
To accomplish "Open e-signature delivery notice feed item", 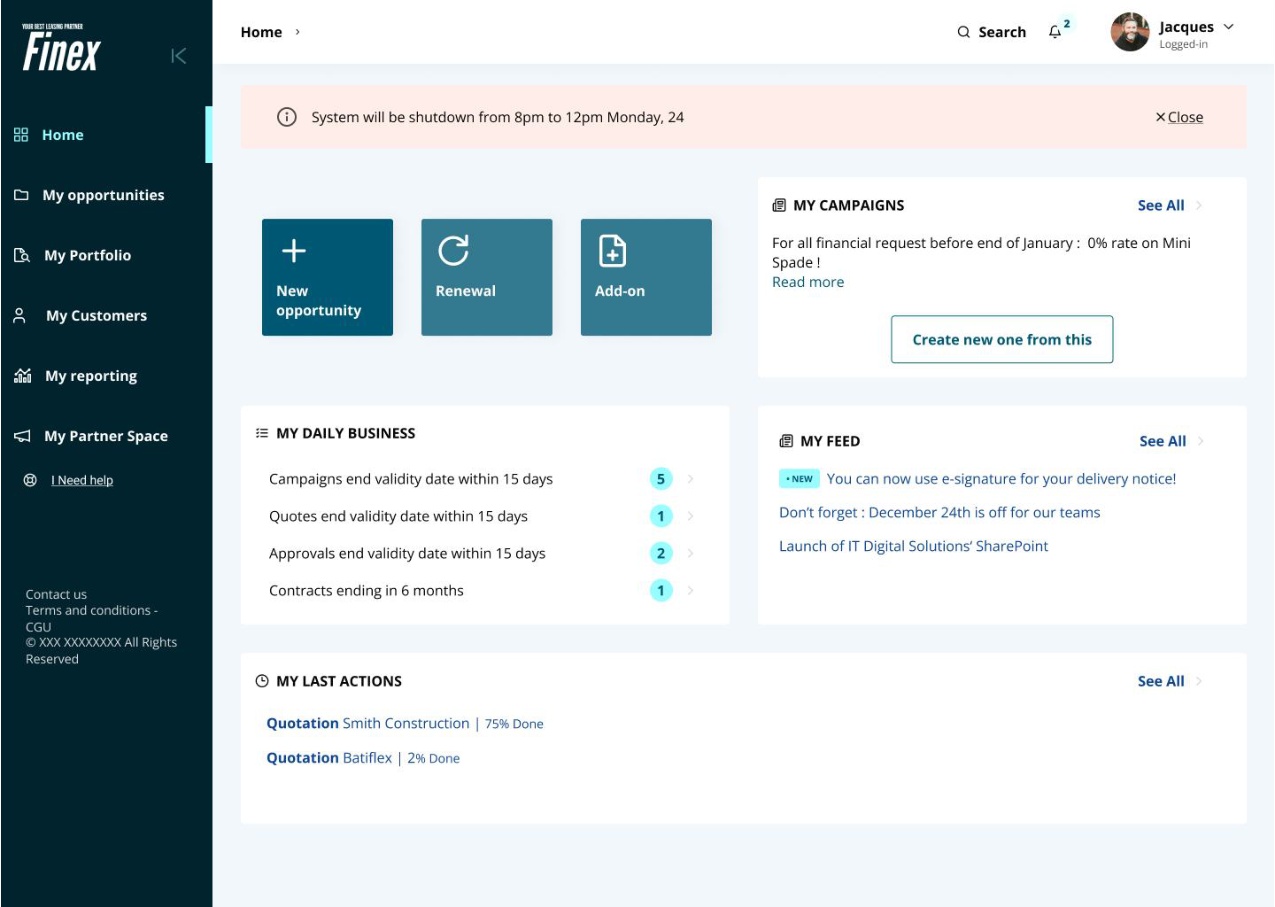I will (x=1001, y=479).
